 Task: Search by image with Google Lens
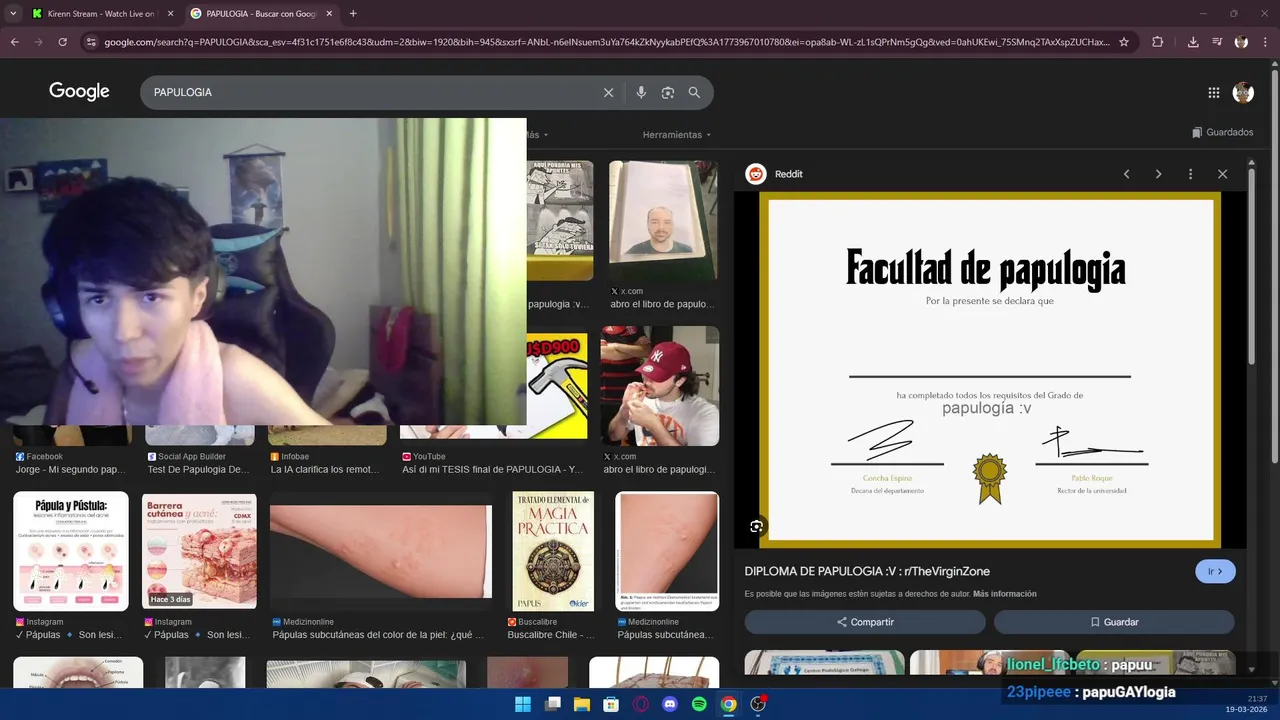pyautogui.click(x=668, y=92)
